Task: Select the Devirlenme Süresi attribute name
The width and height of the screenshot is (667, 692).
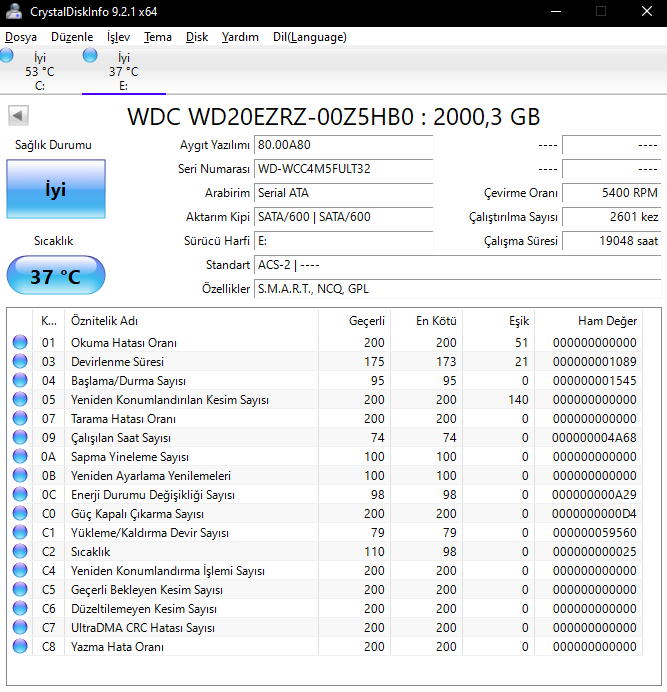Action: 117,361
